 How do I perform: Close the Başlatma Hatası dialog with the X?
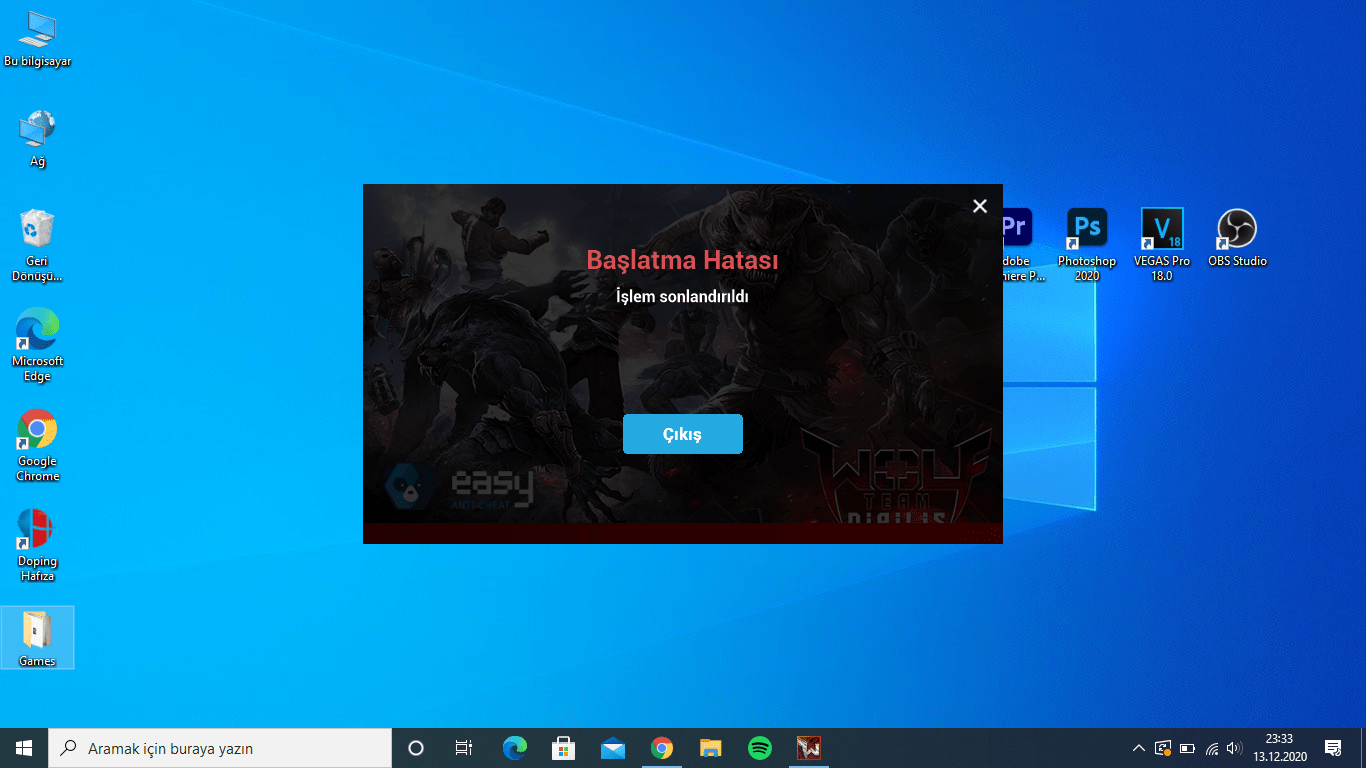click(980, 206)
